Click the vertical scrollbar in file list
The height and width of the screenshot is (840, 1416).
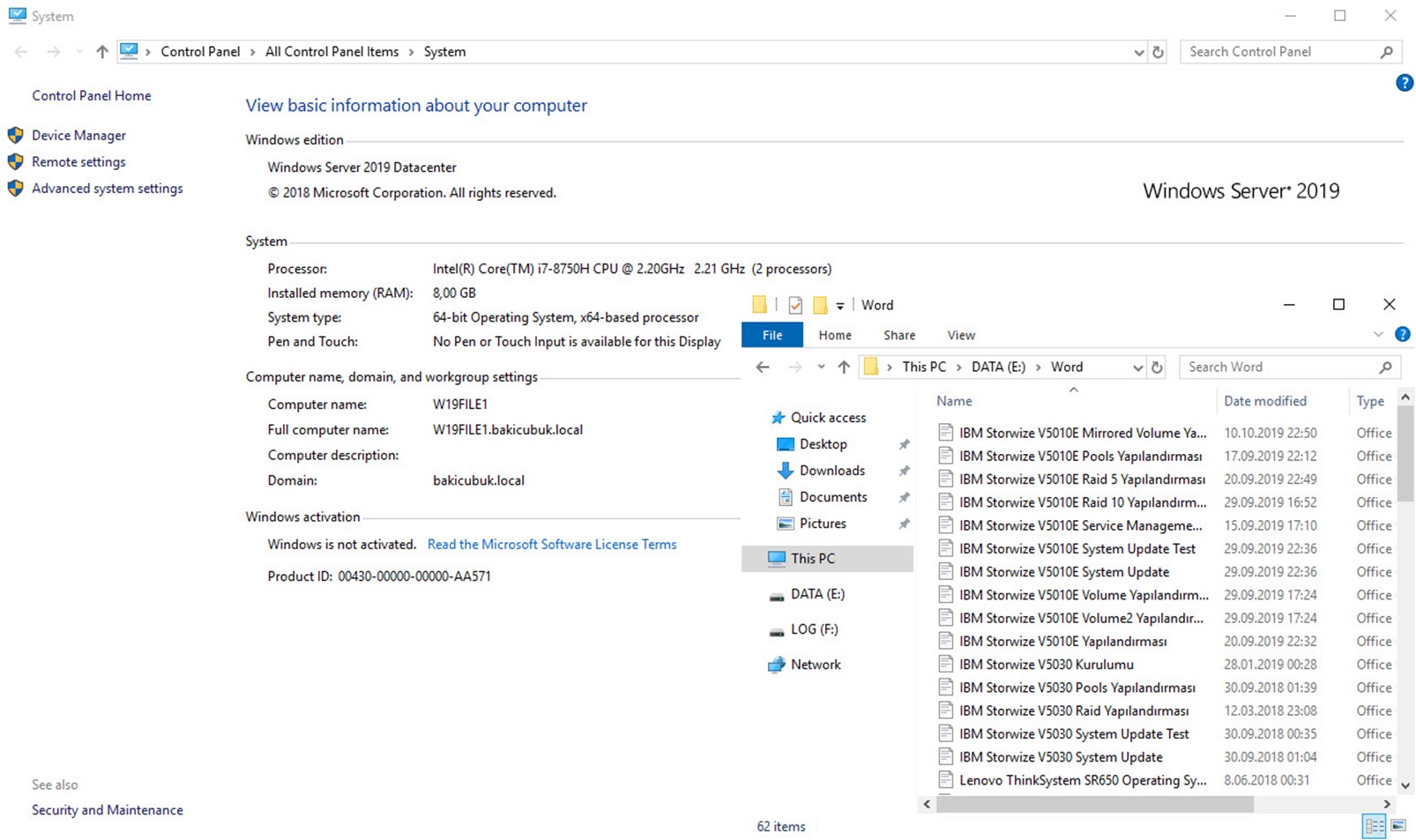1405,455
